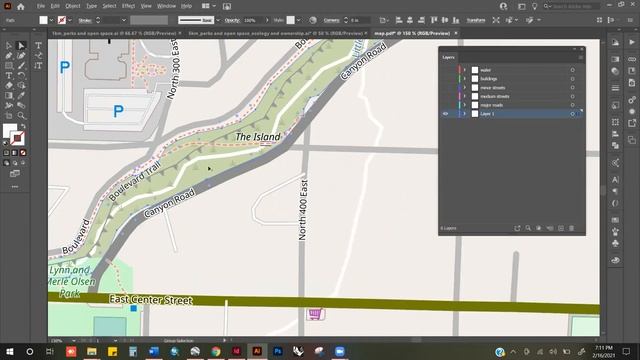Toggle visibility of Layer 1

tap(446, 114)
